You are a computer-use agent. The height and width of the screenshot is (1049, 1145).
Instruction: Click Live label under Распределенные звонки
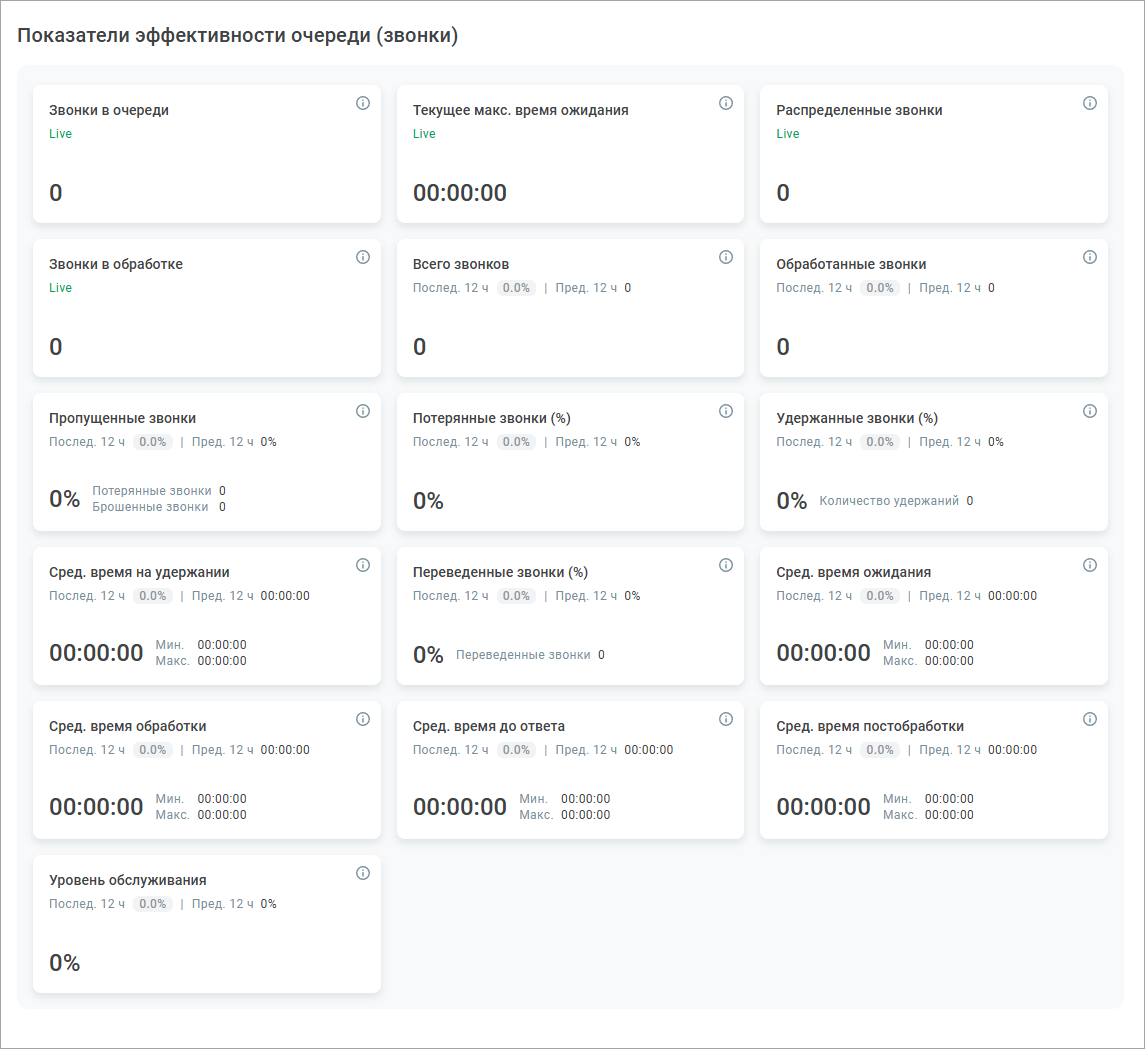[788, 134]
